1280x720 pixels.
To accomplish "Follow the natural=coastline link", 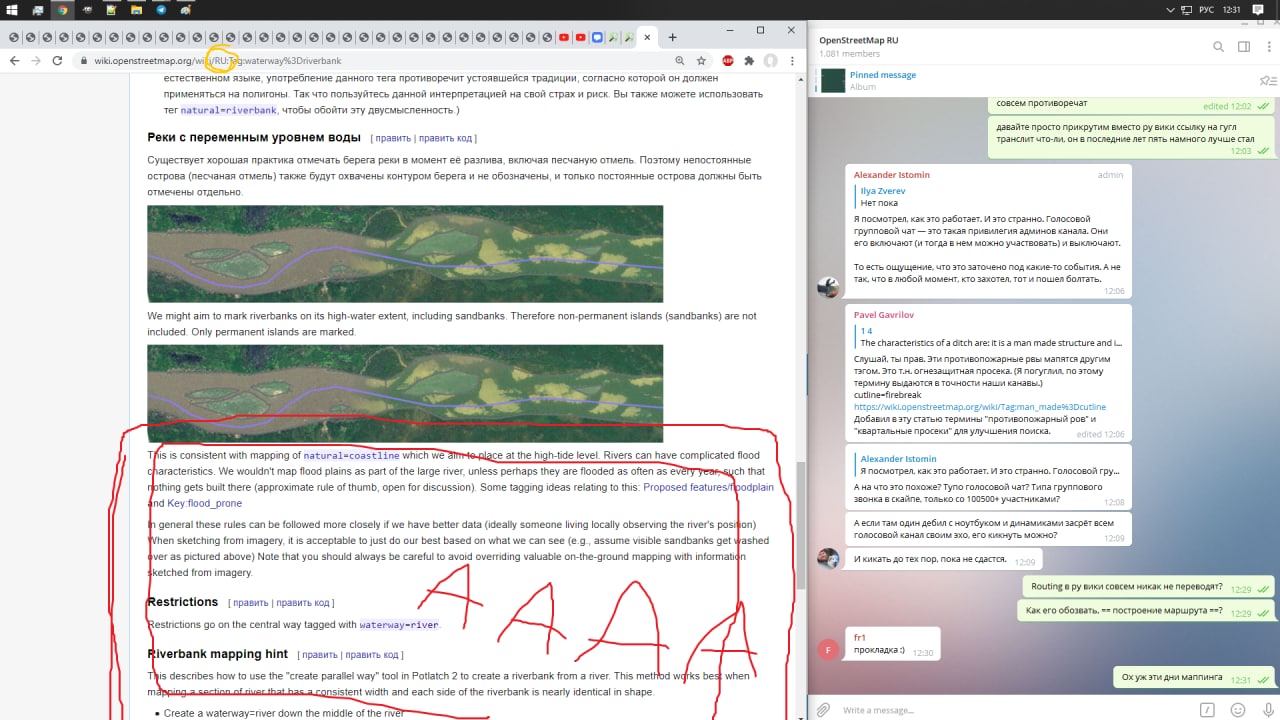I will pyautogui.click(x=351, y=456).
